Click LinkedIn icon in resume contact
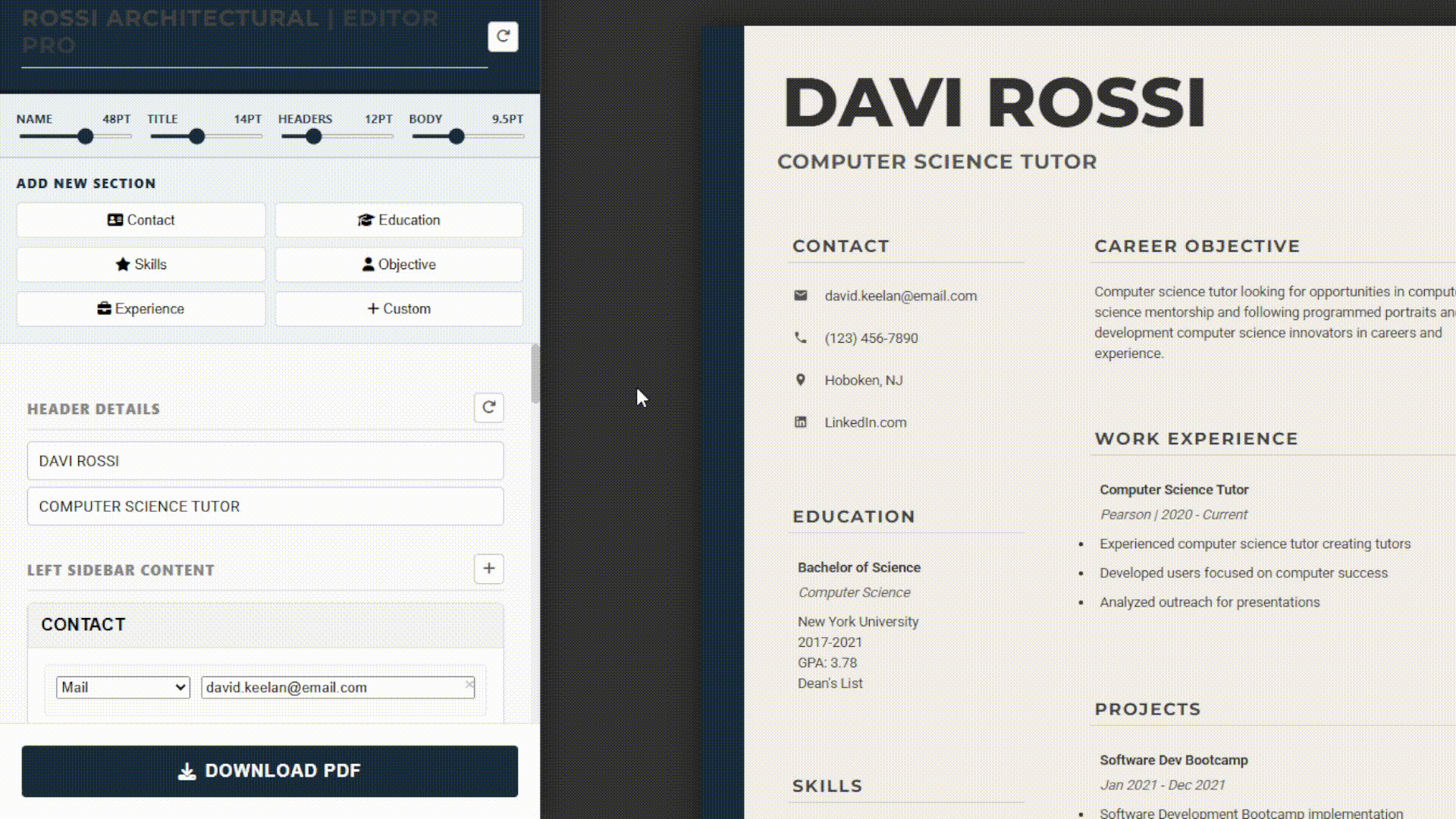 click(800, 422)
